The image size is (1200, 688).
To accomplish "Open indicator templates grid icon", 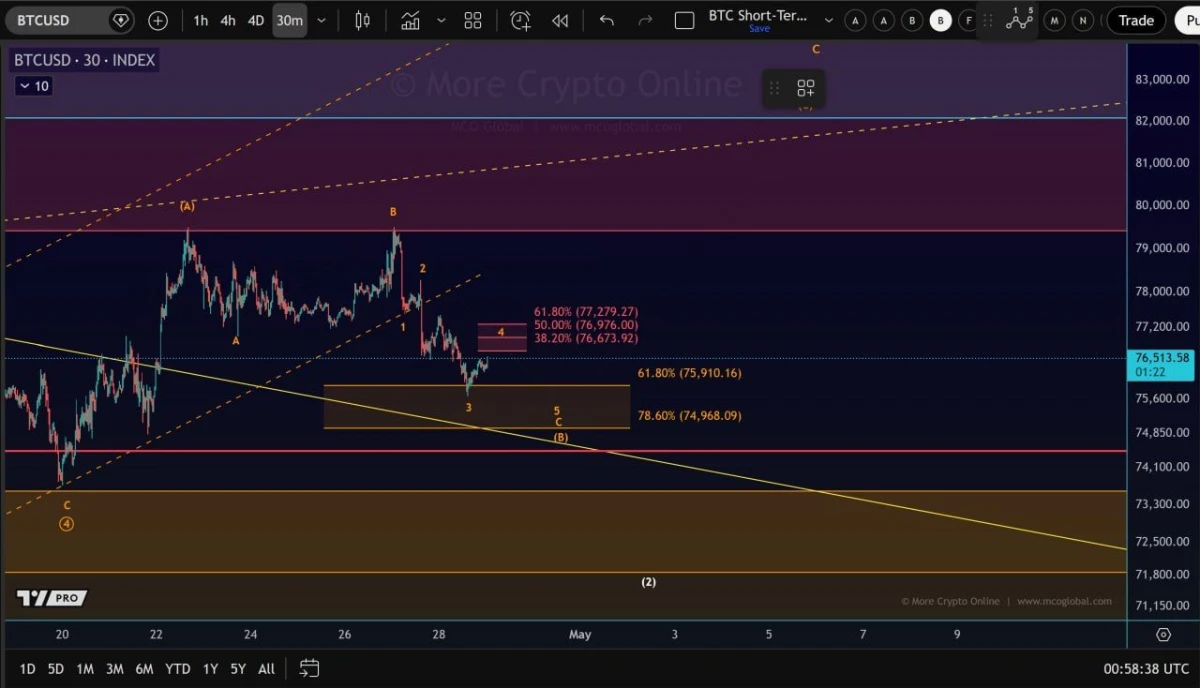I will [x=473, y=20].
